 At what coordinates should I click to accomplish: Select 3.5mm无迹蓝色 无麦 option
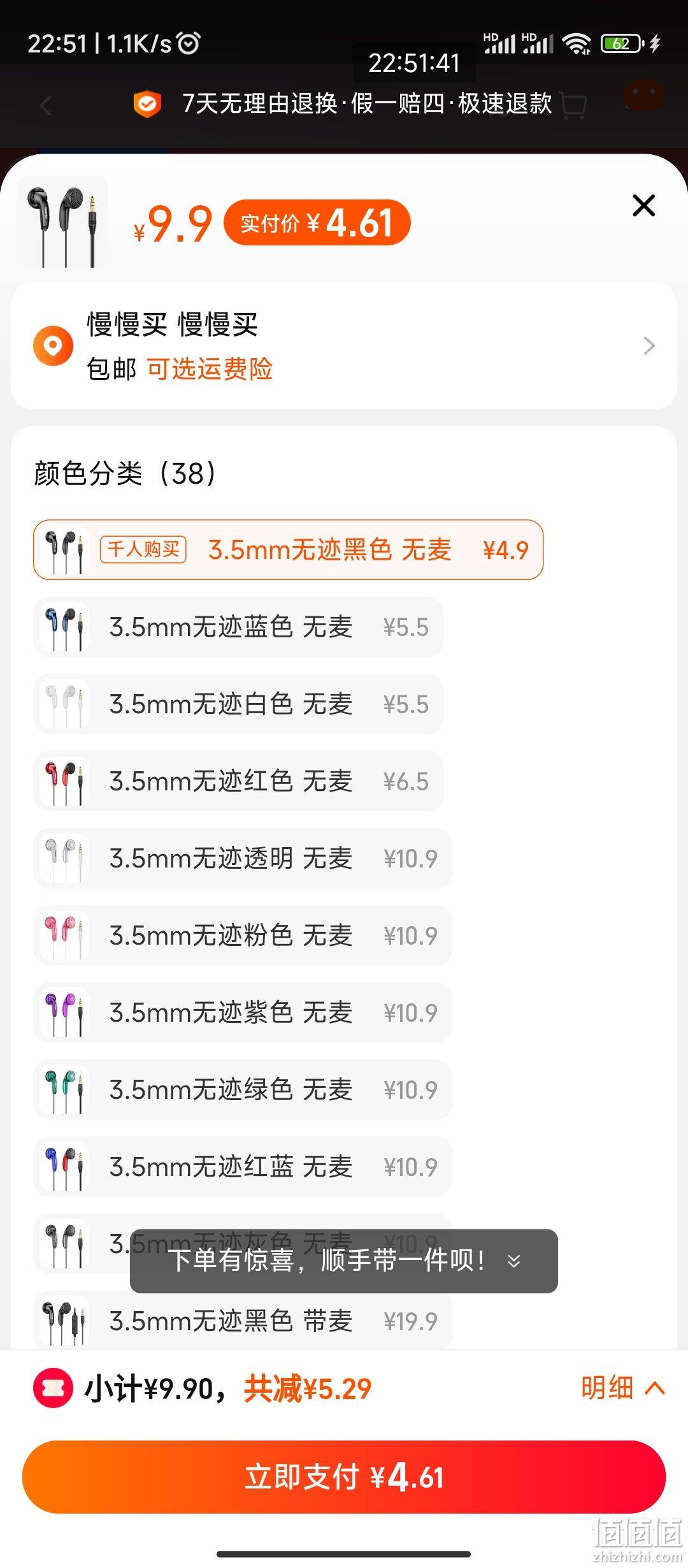tap(238, 627)
